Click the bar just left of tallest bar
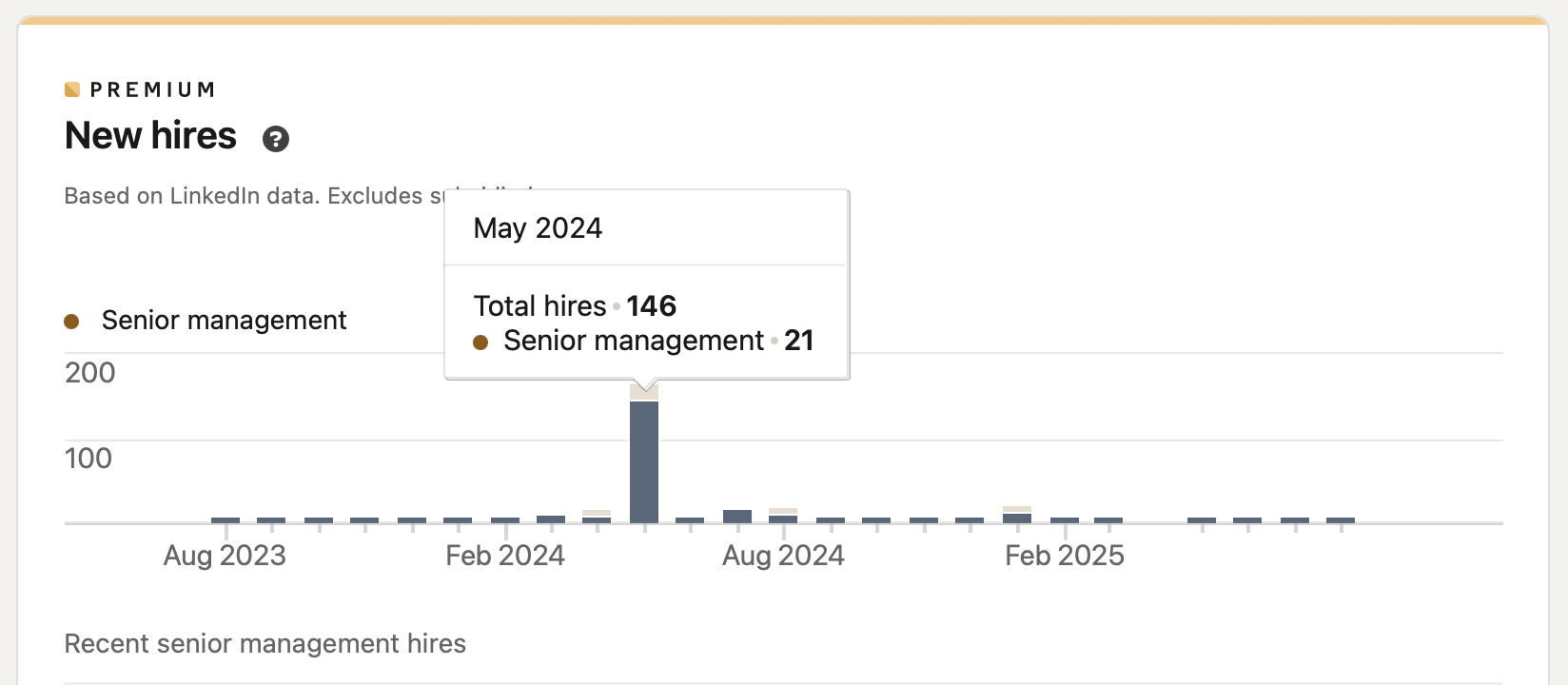Image resolution: width=1568 pixels, height=685 pixels. point(597,518)
